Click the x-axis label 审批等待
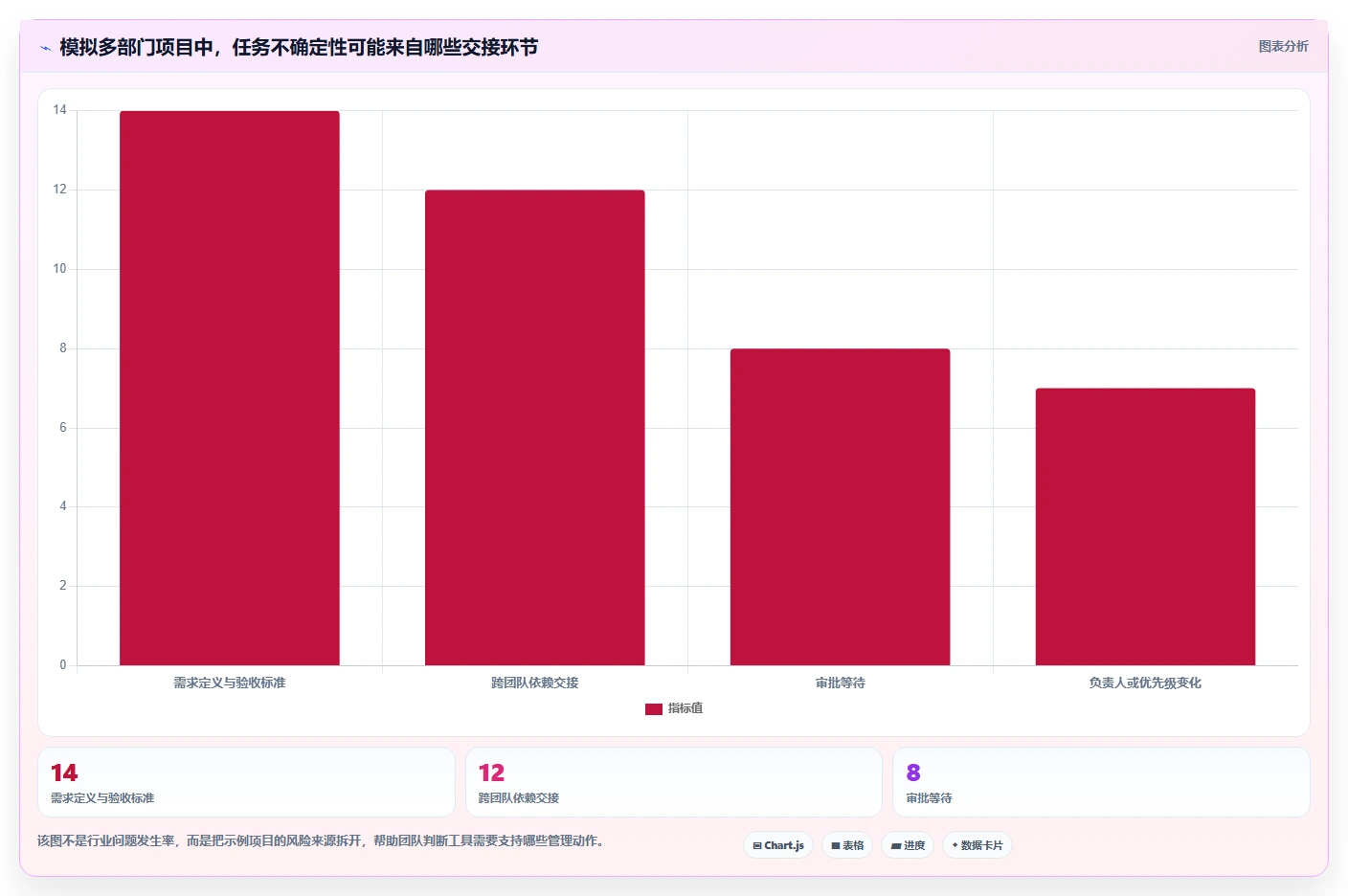Viewport: 1348px width, 896px height. 841,683
